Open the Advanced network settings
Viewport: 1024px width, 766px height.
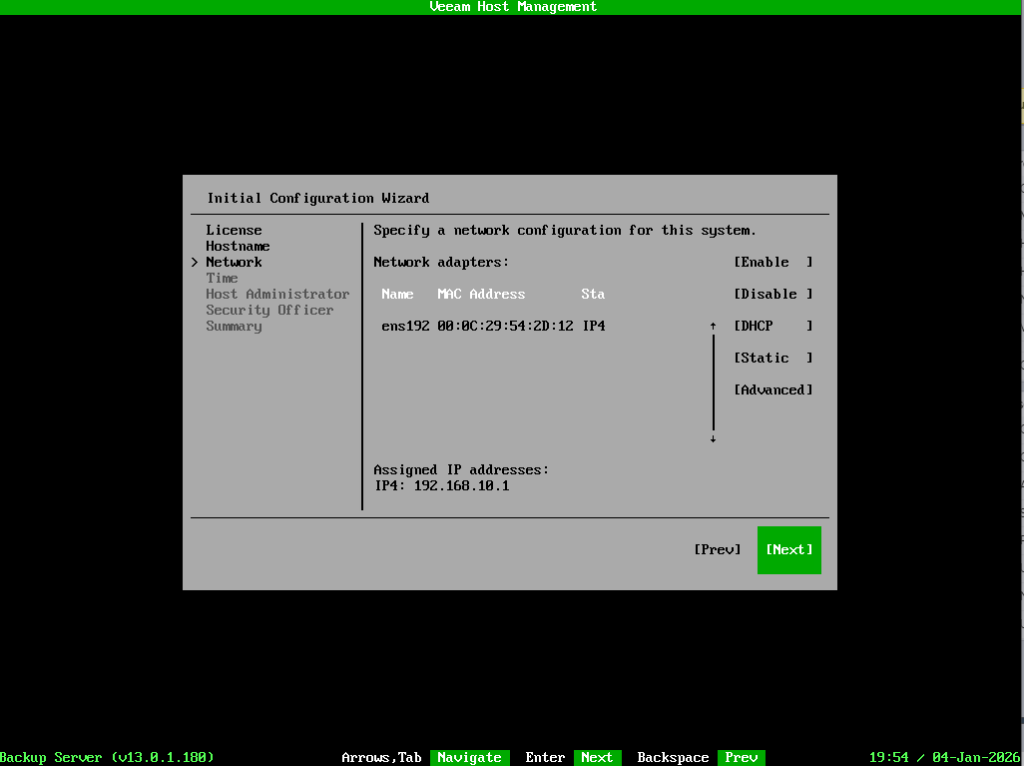[x=773, y=390]
